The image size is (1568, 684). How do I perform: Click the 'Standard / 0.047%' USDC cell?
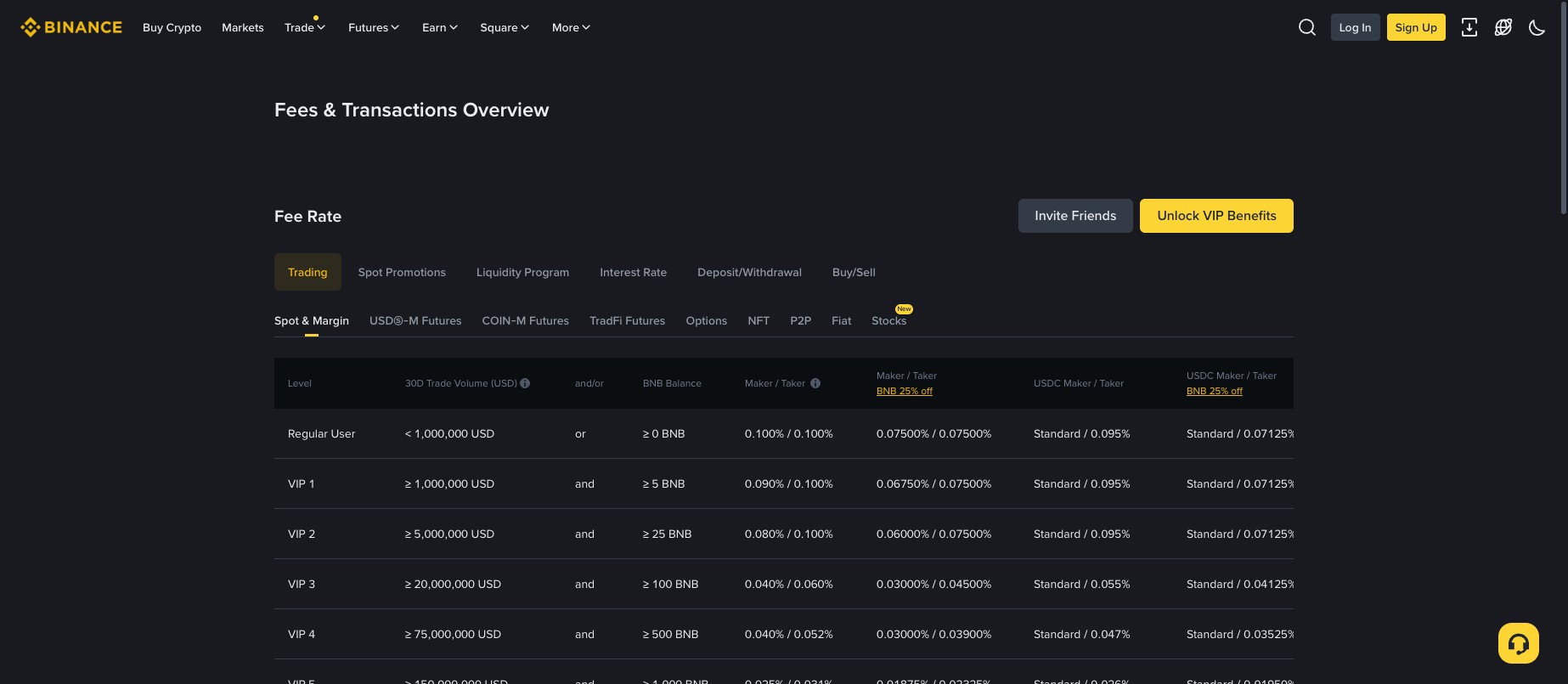pyautogui.click(x=1081, y=634)
